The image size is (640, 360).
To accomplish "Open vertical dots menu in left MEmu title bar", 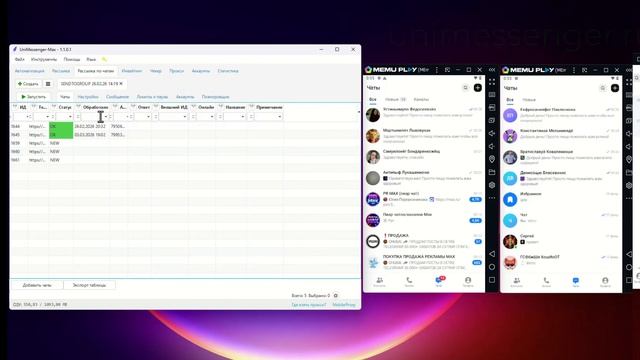I will (437, 70).
